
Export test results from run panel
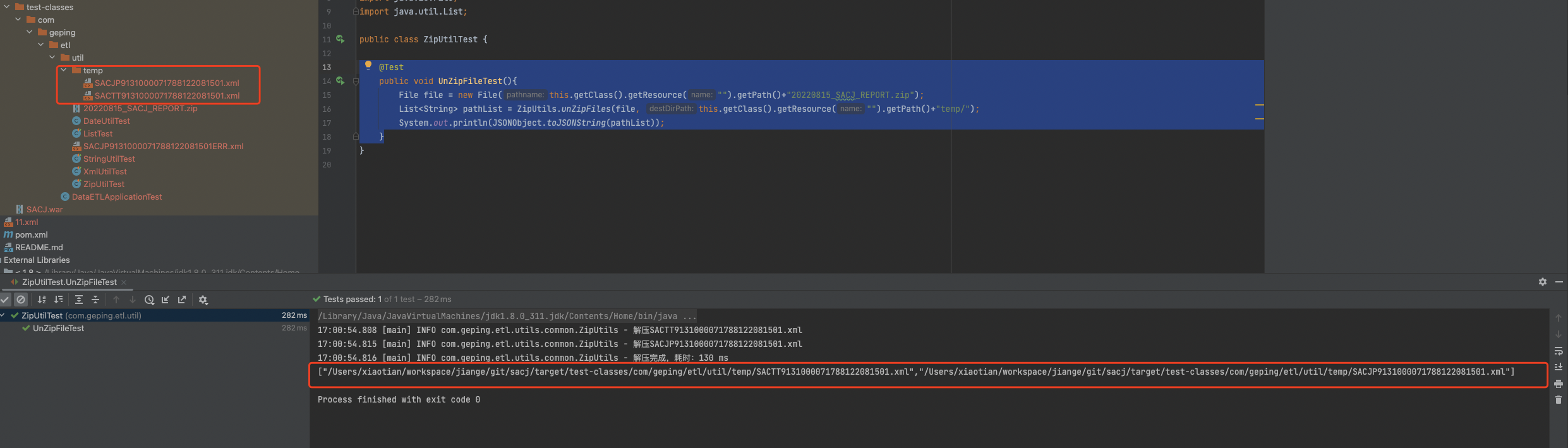pyautogui.click(x=182, y=300)
